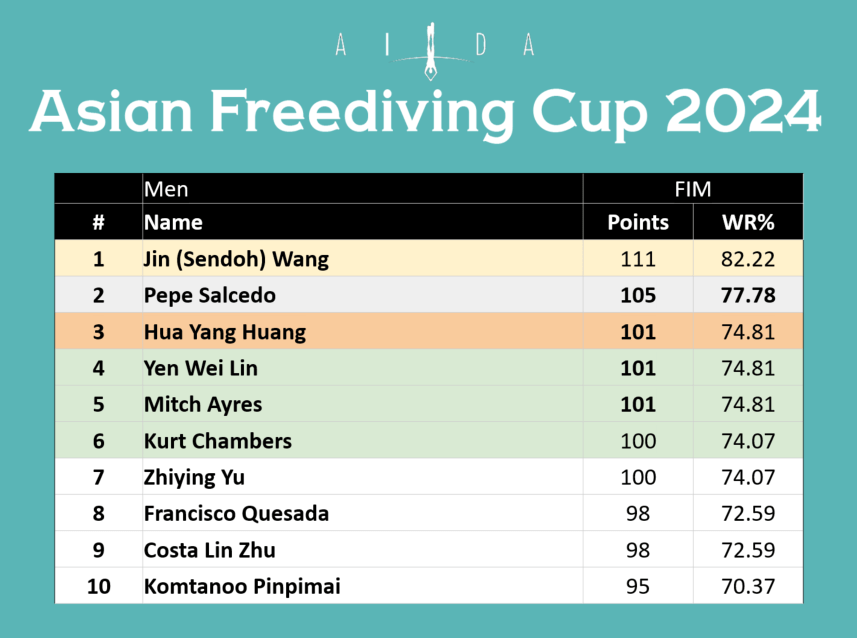
Task: Click the 111 points value
Action: (x=638, y=260)
